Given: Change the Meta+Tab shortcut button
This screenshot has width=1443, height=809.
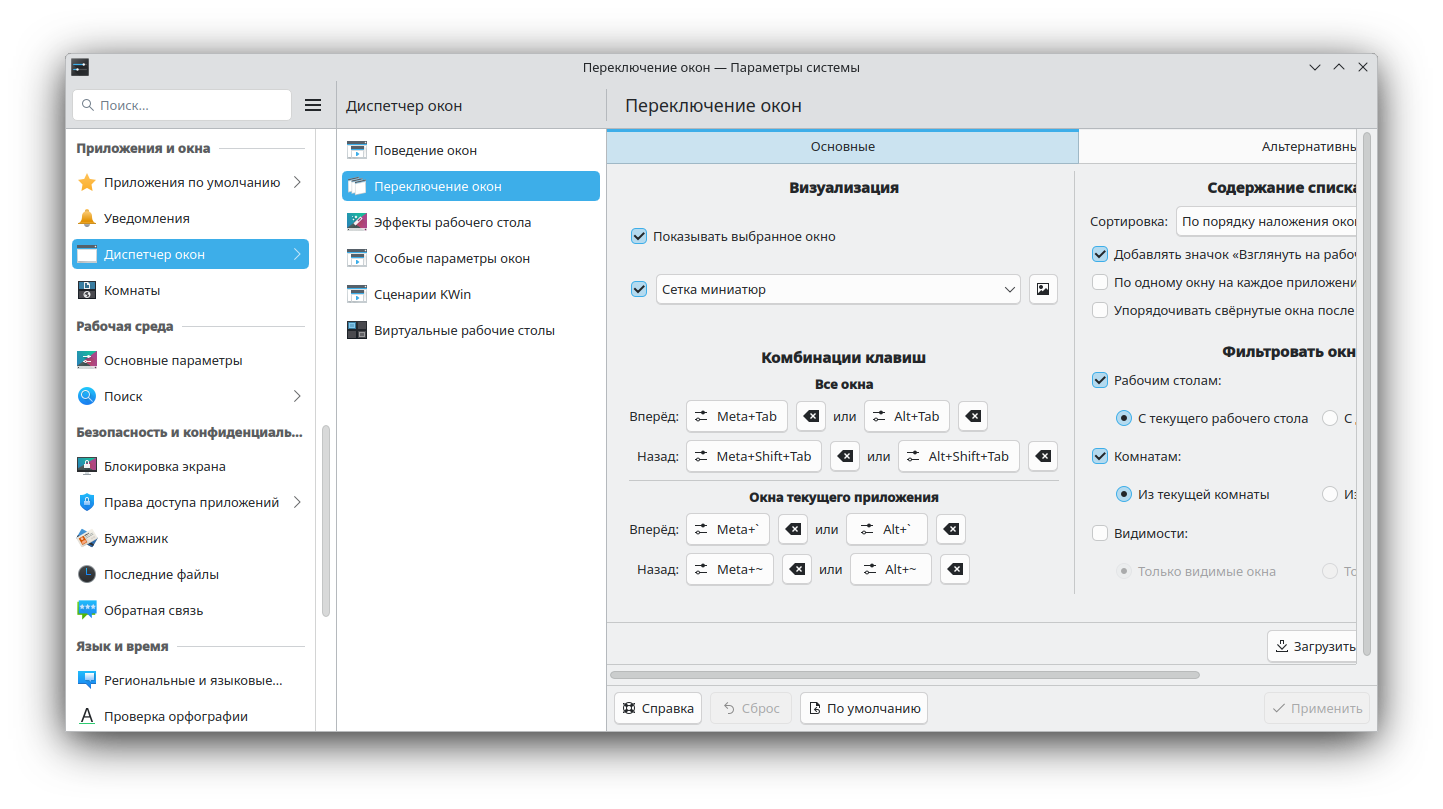Looking at the screenshot, I should click(737, 416).
